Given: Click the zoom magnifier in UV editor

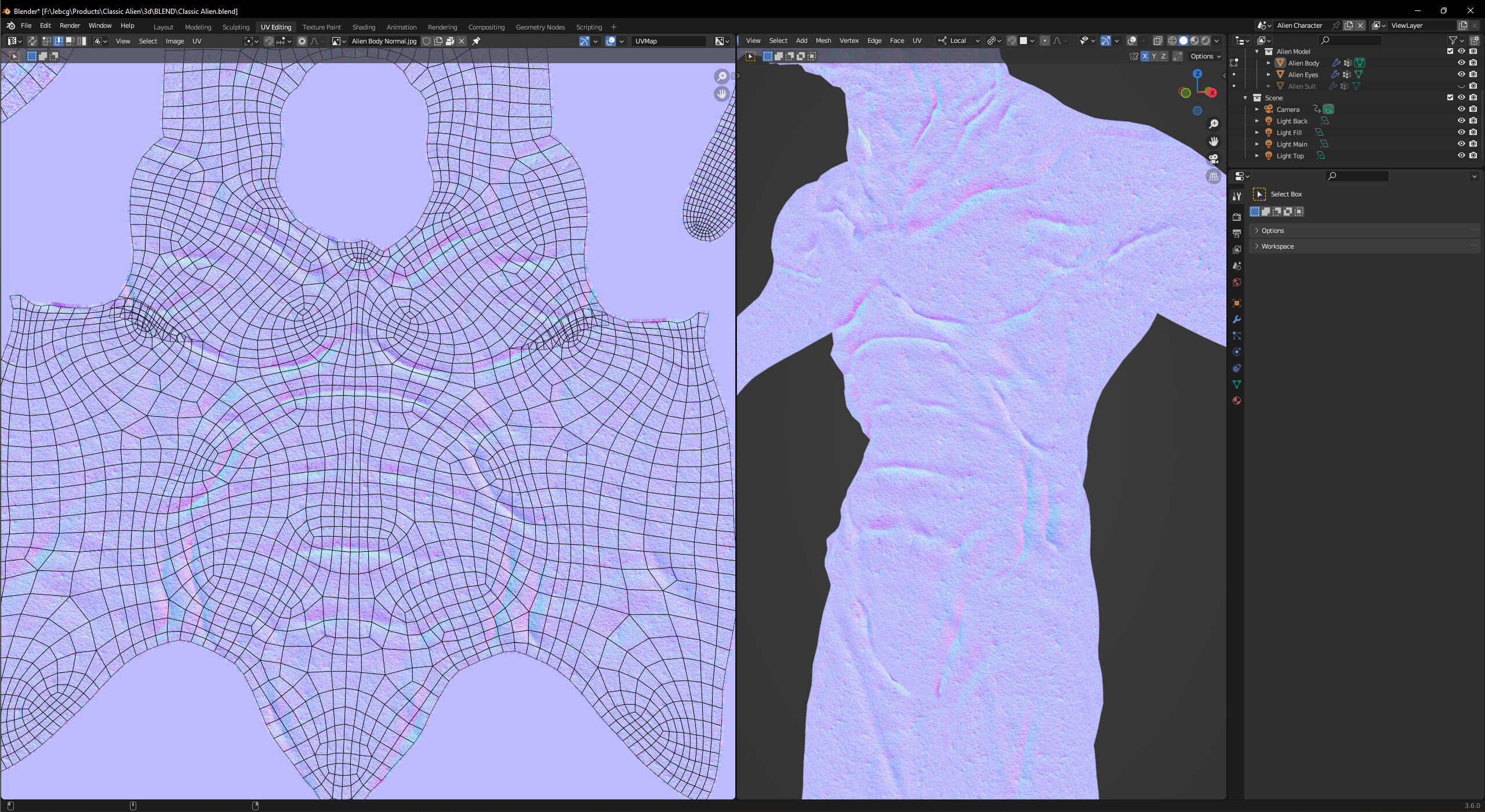Looking at the screenshot, I should 721,77.
